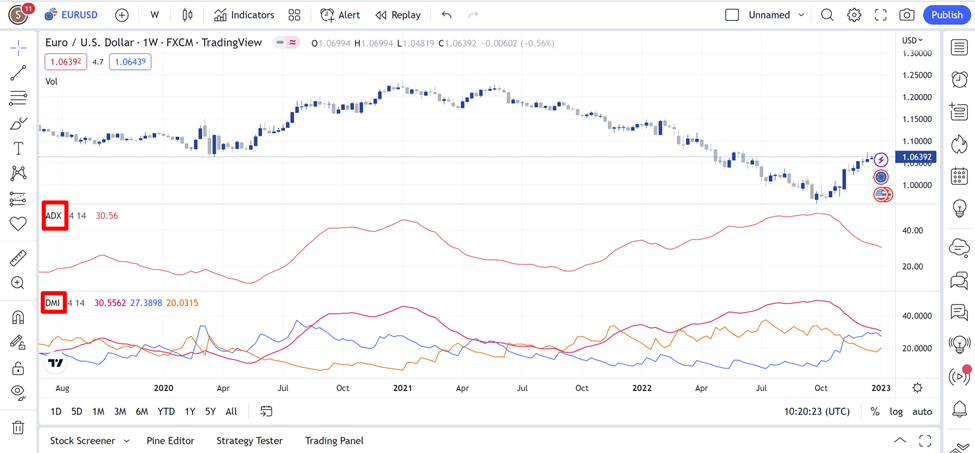Open the prediction and measurement tools
Screen dimensions: 975x453
point(18,199)
